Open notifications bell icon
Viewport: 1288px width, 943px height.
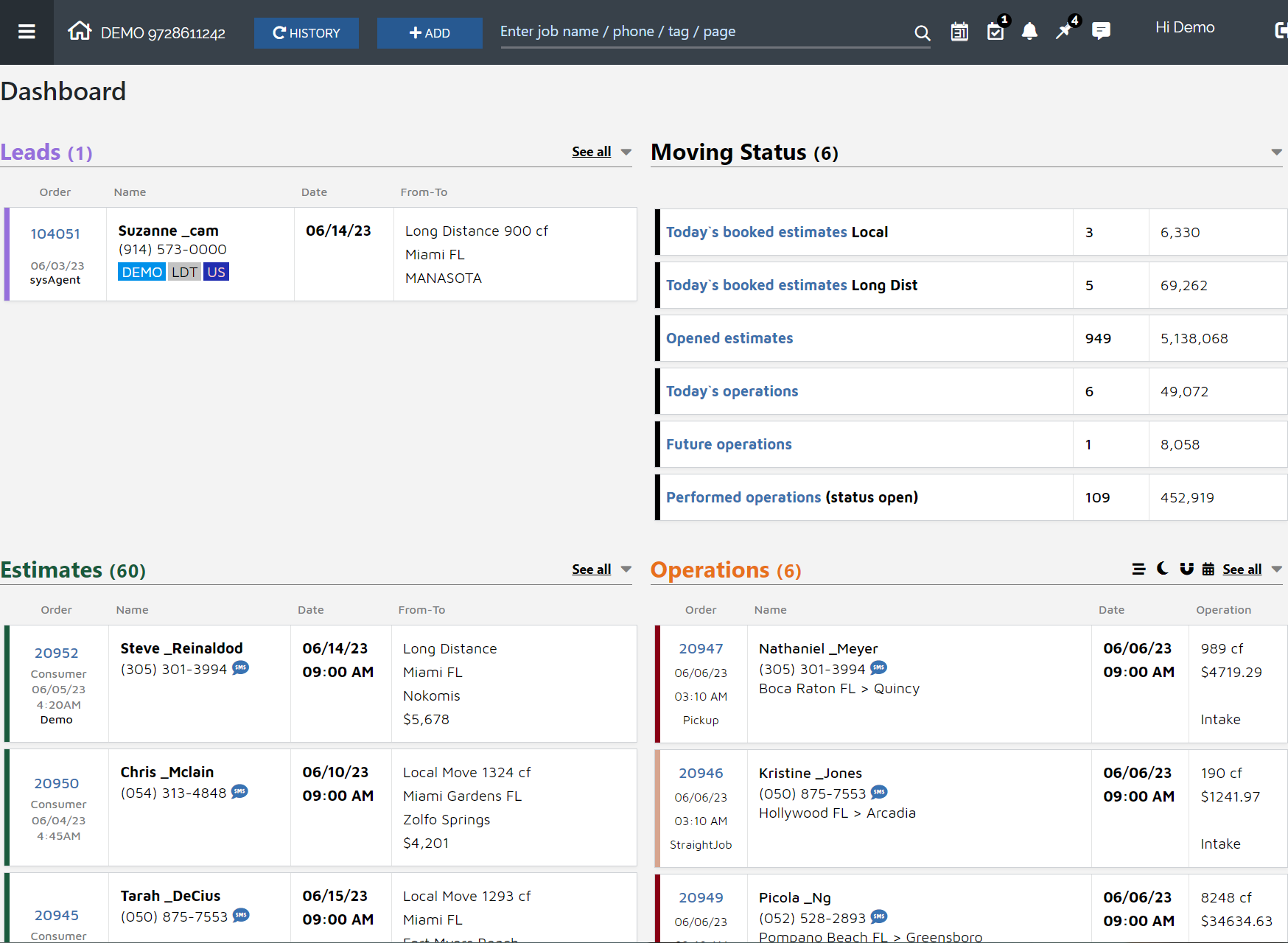1029,31
